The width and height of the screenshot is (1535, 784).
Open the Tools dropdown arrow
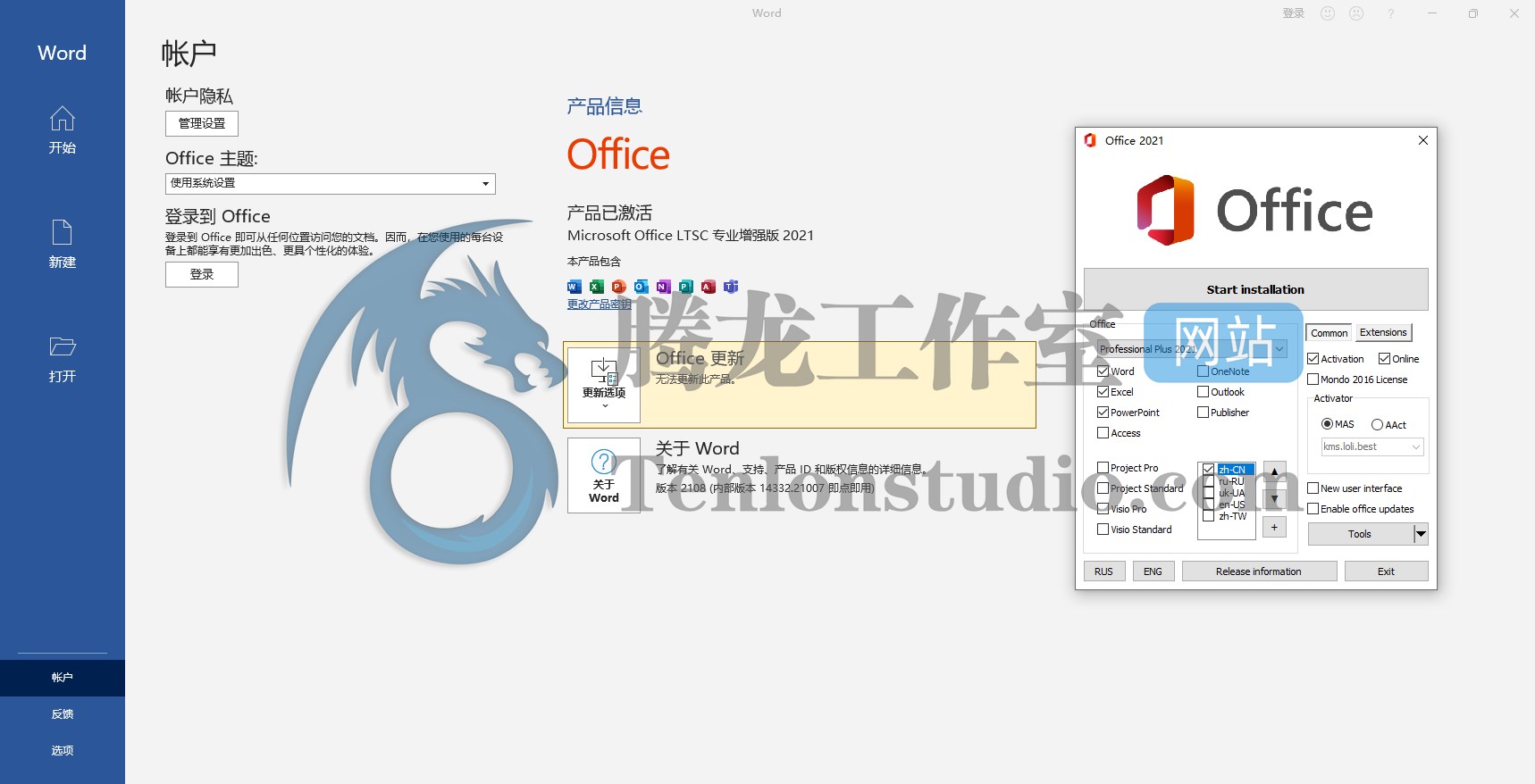click(x=1421, y=534)
